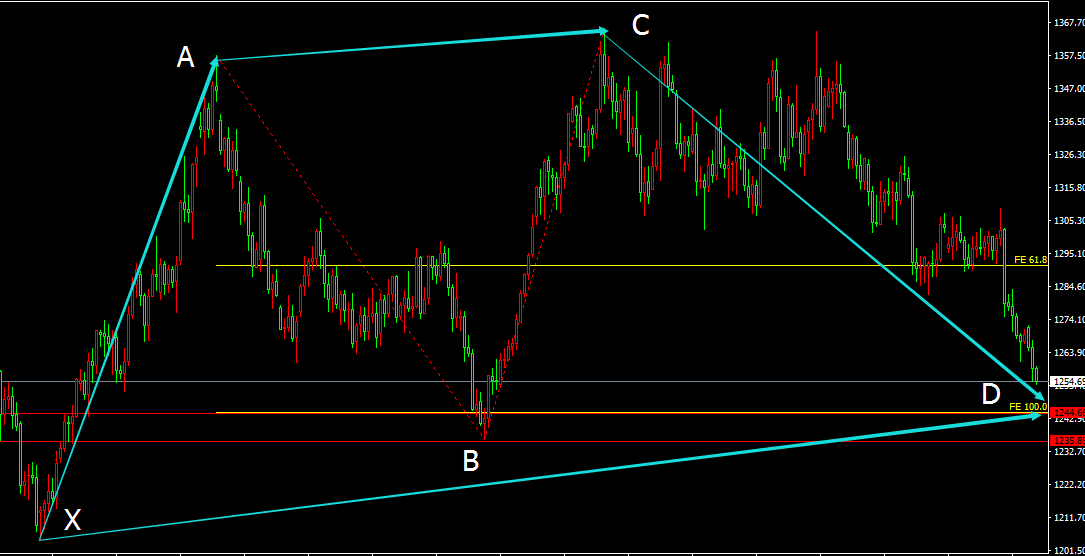This screenshot has height=556, width=1085.
Task: Click the 1315.80 price axis label
Action: [1069, 187]
